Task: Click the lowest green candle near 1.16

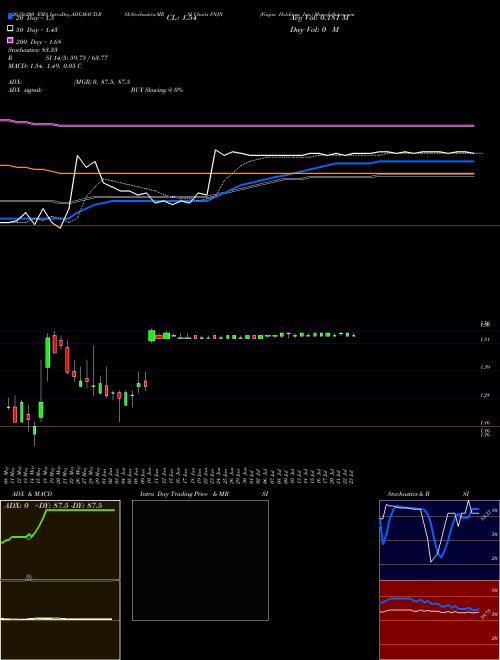Action: (x=35, y=430)
